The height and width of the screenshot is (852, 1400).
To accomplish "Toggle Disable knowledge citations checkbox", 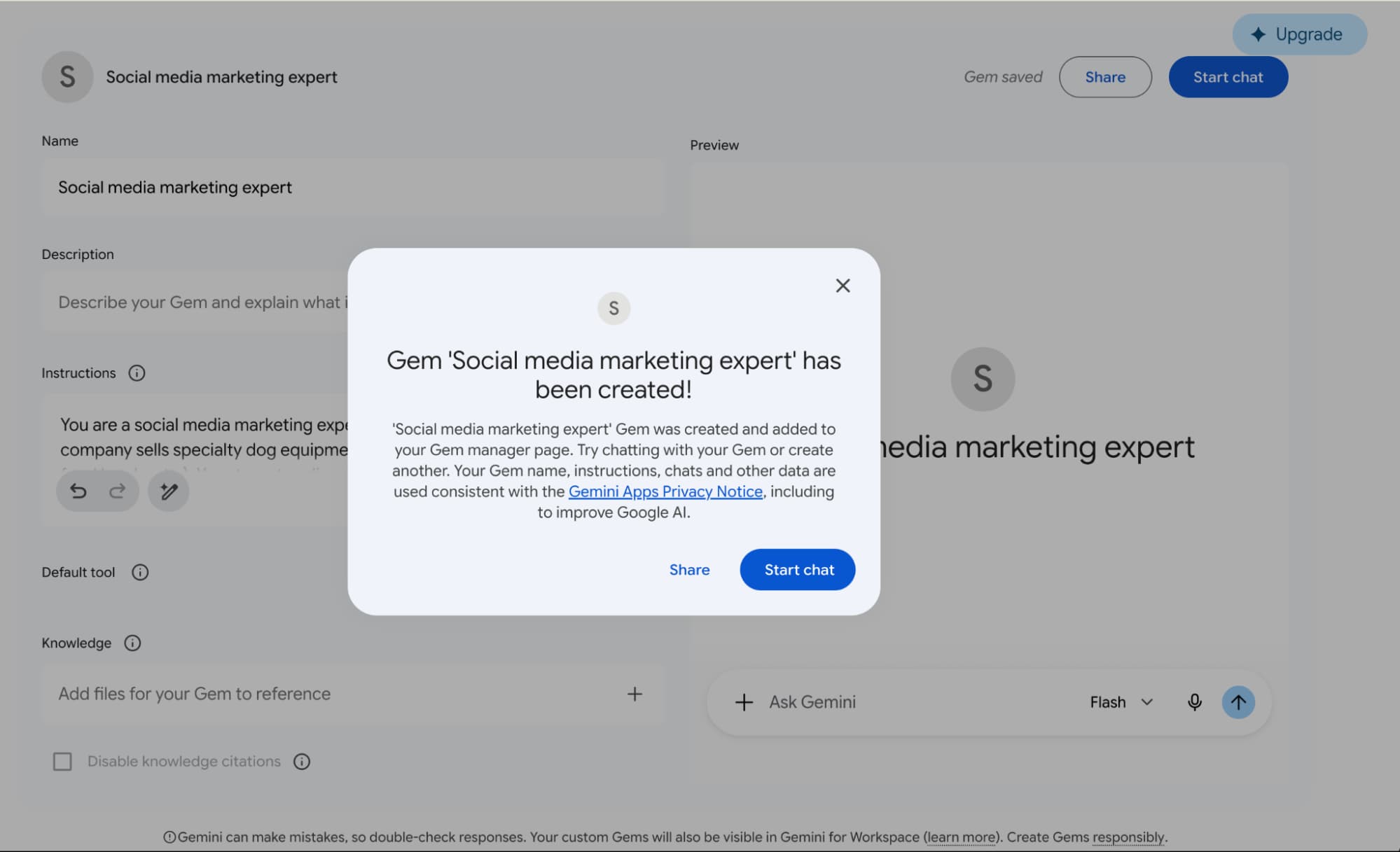I will [x=62, y=761].
